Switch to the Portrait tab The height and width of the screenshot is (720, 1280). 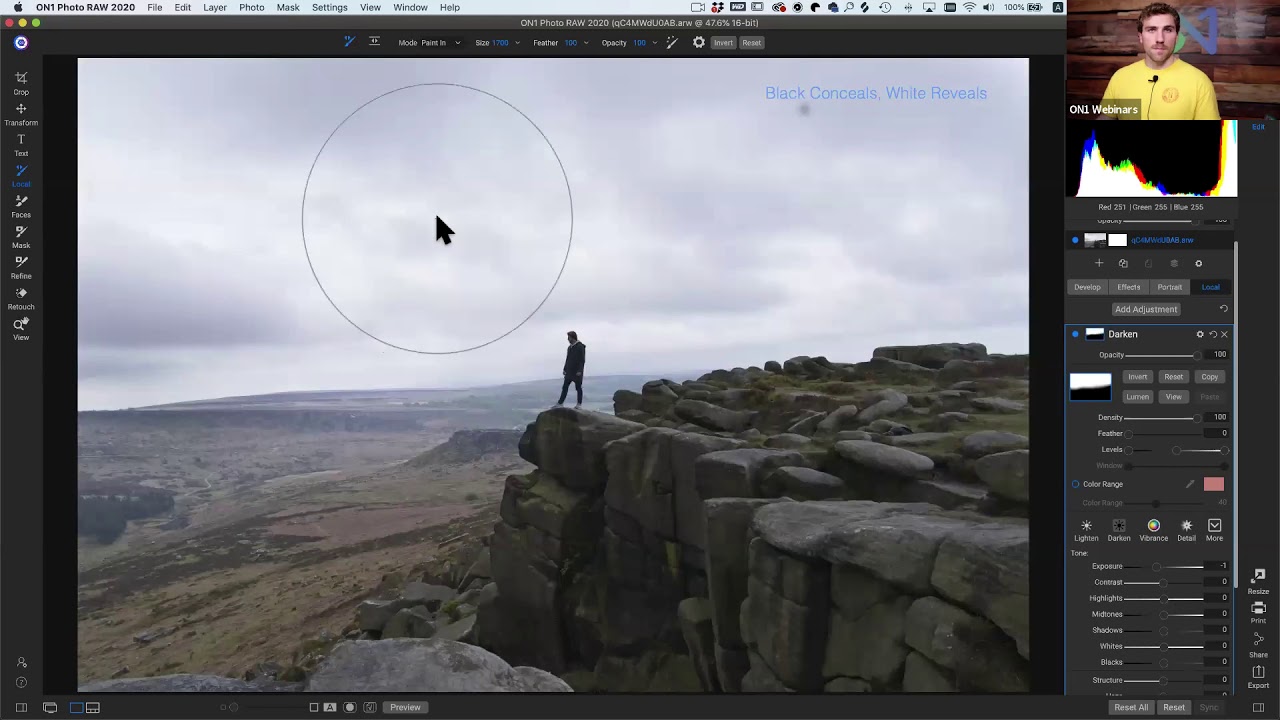[x=1169, y=287]
